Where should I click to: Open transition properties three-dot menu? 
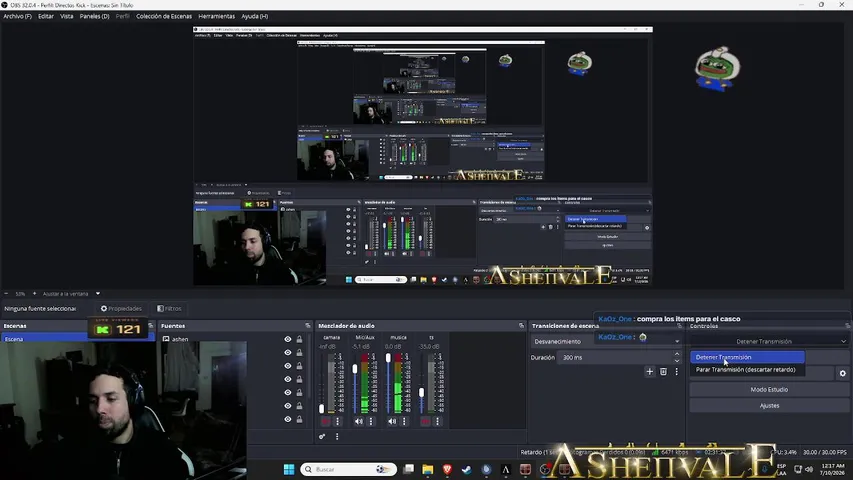pos(677,372)
